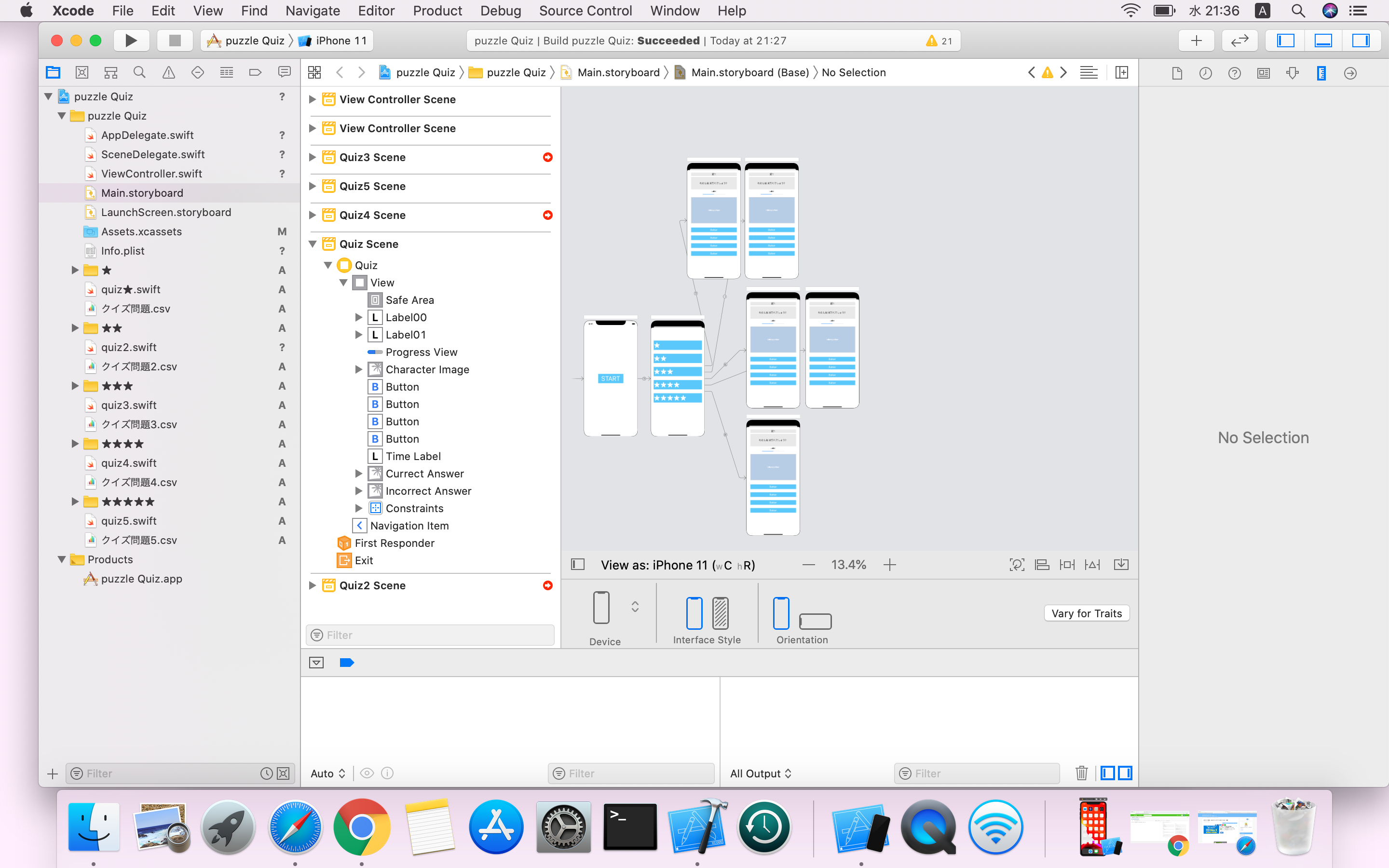1389x868 pixels.
Task: Open the Navigate menu
Action: [x=313, y=11]
